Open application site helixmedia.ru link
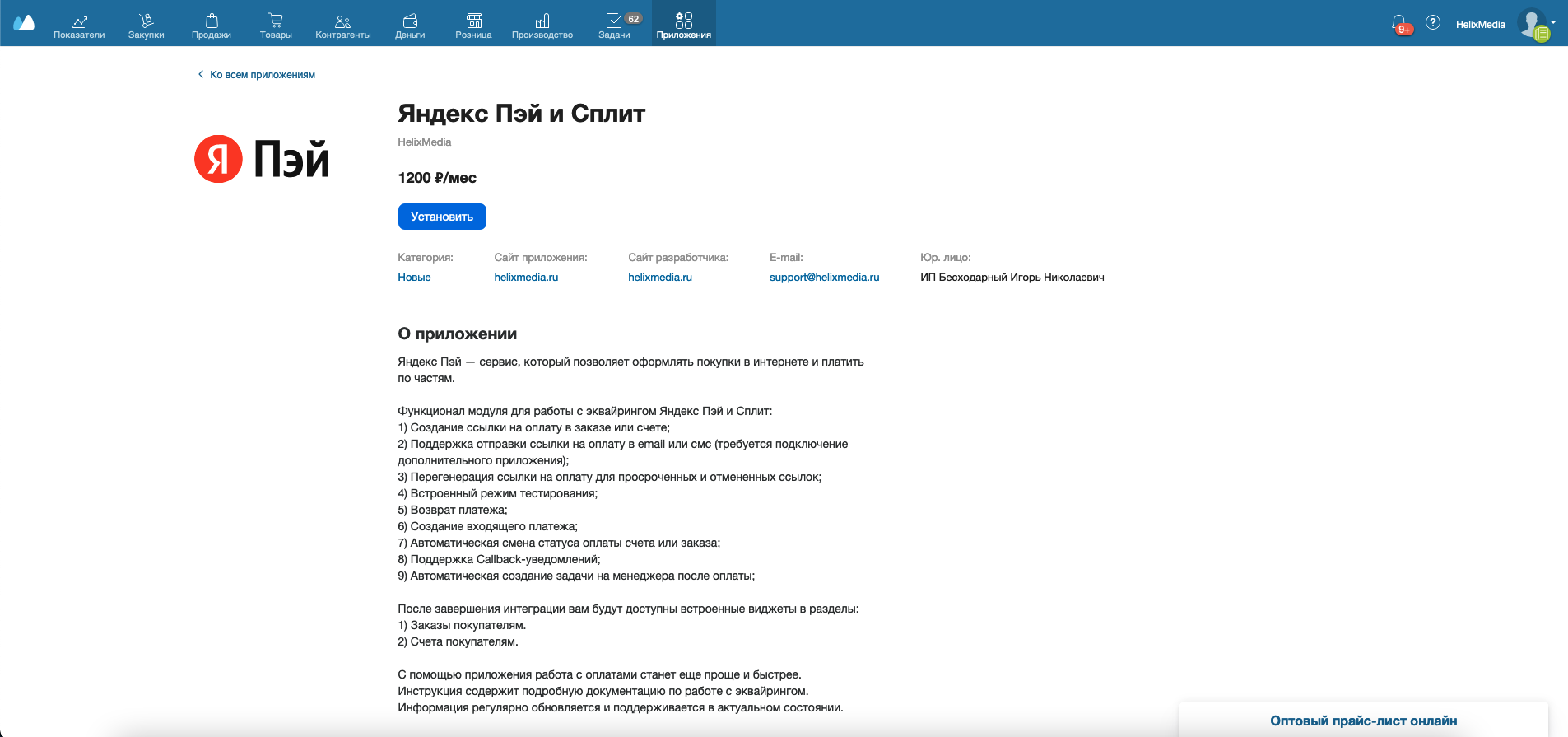The width and height of the screenshot is (1568, 737). 526,278
